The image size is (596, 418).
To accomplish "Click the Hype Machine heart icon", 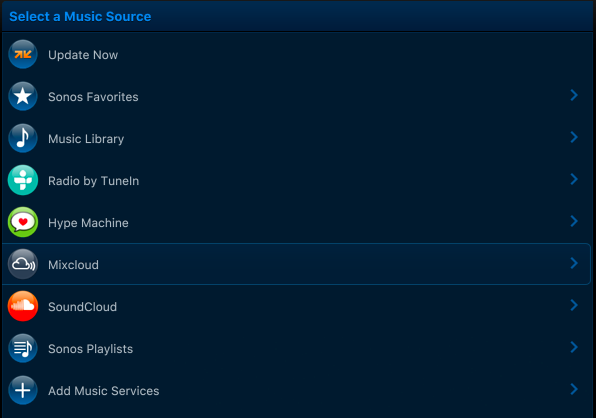I will pos(23,222).
